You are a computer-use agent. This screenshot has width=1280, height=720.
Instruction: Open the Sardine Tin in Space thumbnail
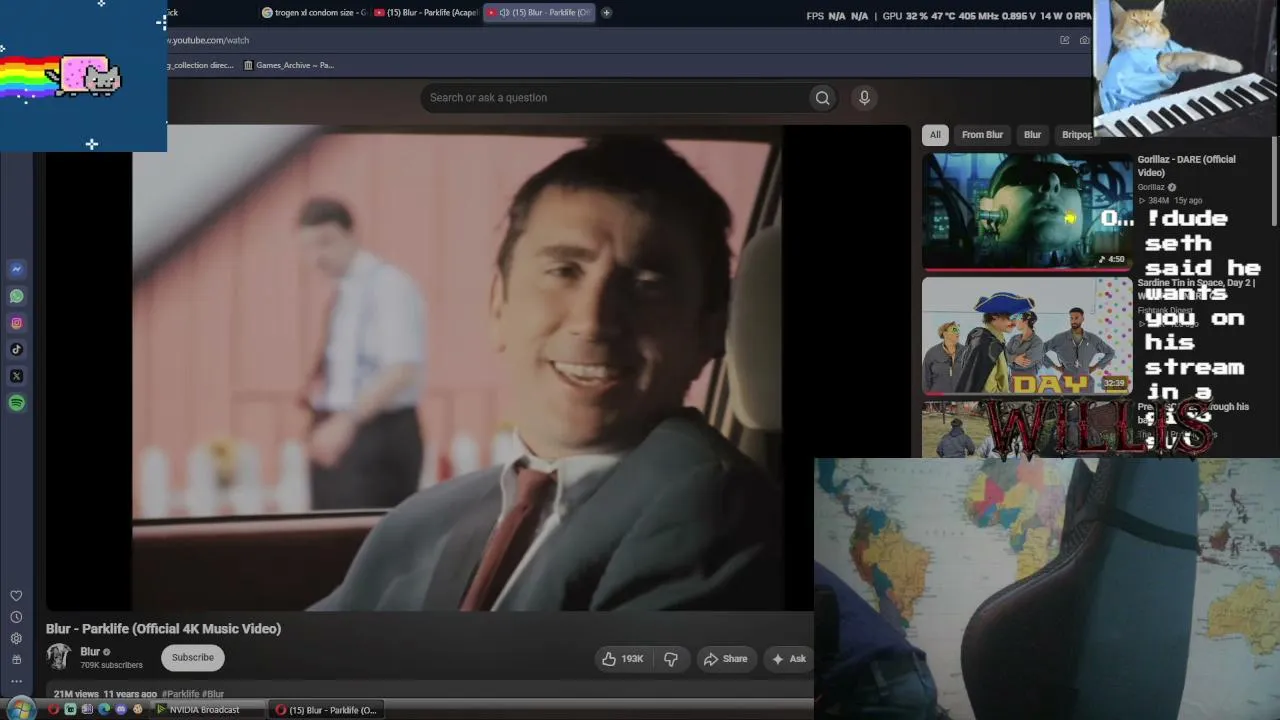coord(1027,335)
